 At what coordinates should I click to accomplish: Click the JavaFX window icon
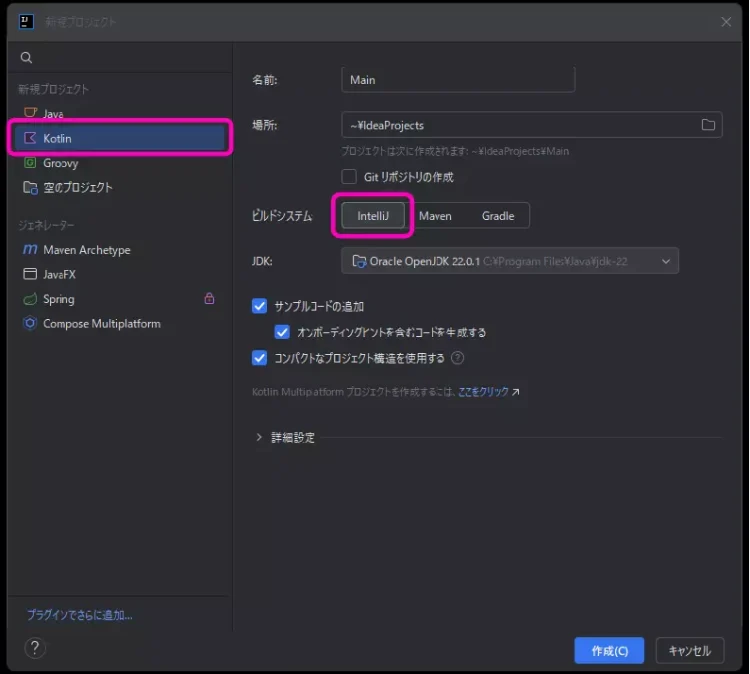tap(30, 274)
